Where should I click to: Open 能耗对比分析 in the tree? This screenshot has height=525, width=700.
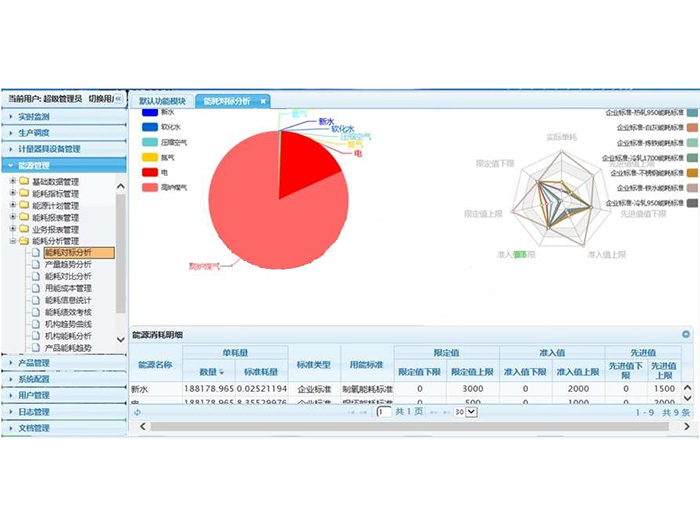pos(68,276)
